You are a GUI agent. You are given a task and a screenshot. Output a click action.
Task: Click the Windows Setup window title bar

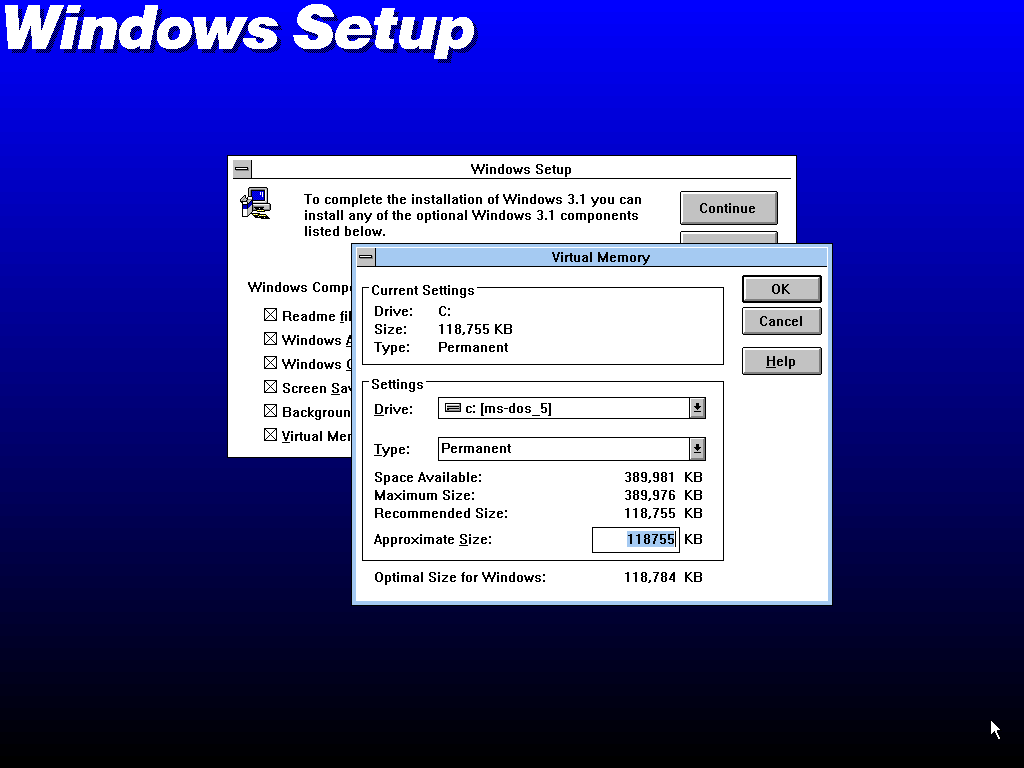click(x=520, y=168)
